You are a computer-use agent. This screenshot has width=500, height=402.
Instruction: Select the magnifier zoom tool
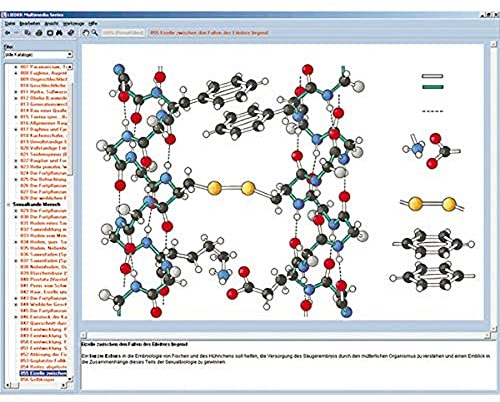95,33
